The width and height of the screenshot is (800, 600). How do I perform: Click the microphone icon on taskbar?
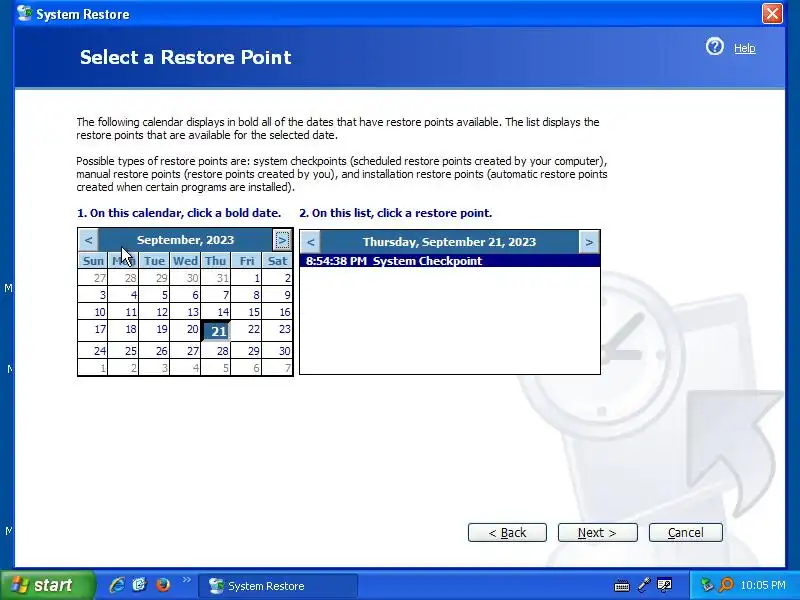[x=644, y=585]
